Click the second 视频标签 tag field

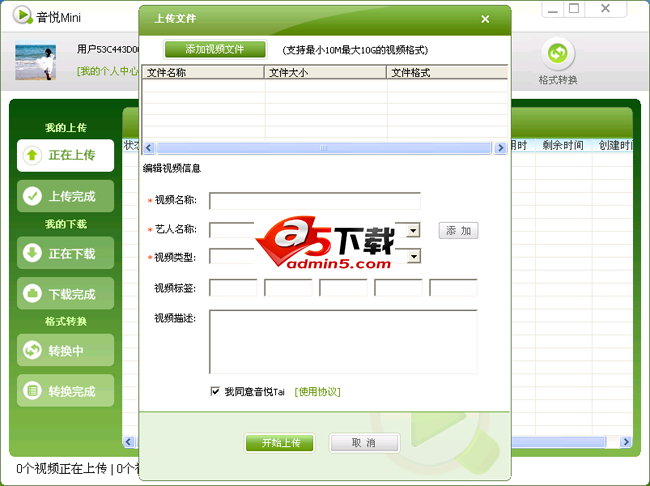pos(288,287)
